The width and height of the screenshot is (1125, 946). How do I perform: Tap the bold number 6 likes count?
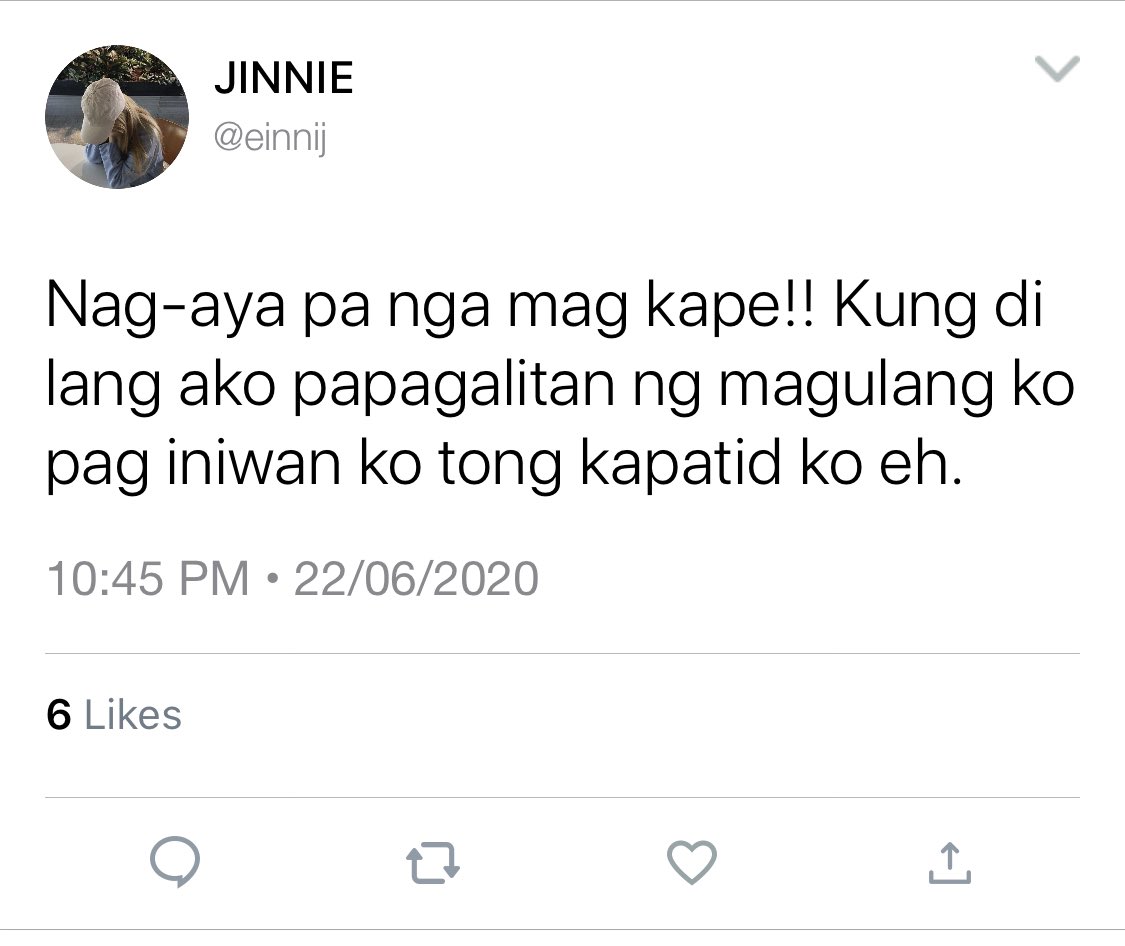pyautogui.click(x=59, y=715)
